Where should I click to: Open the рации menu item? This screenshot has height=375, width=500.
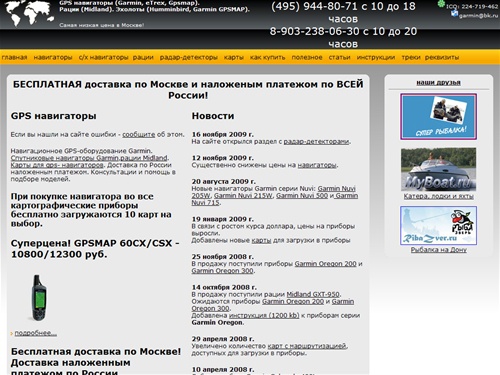pos(143,57)
